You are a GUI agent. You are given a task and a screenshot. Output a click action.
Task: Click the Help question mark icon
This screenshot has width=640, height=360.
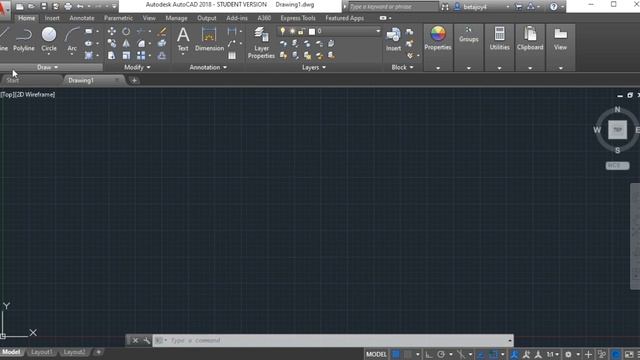click(x=553, y=7)
